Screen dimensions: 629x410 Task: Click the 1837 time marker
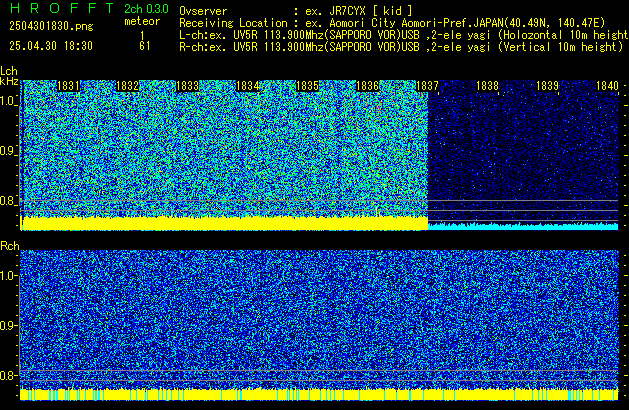click(427, 86)
